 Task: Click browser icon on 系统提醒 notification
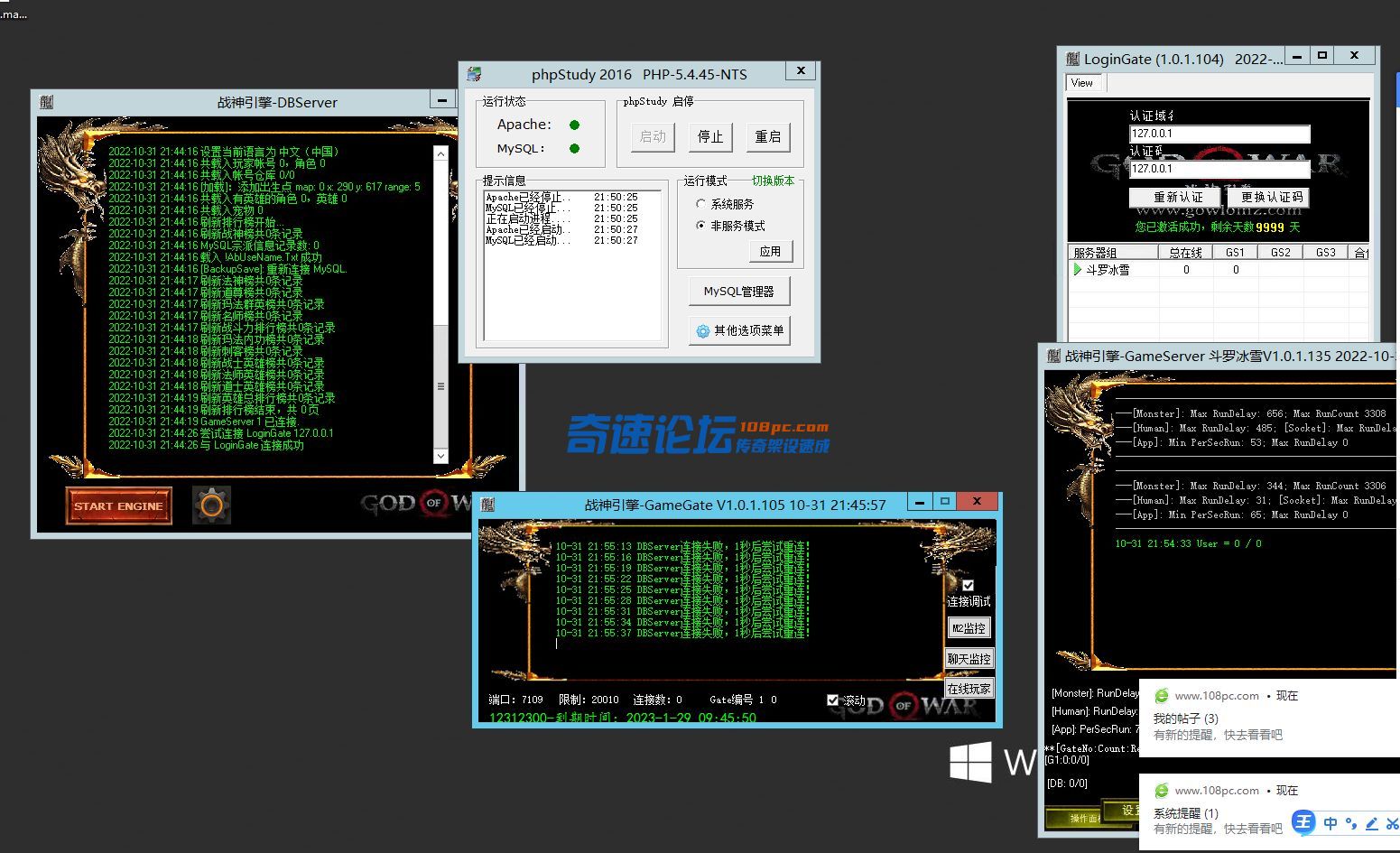coord(1162,791)
